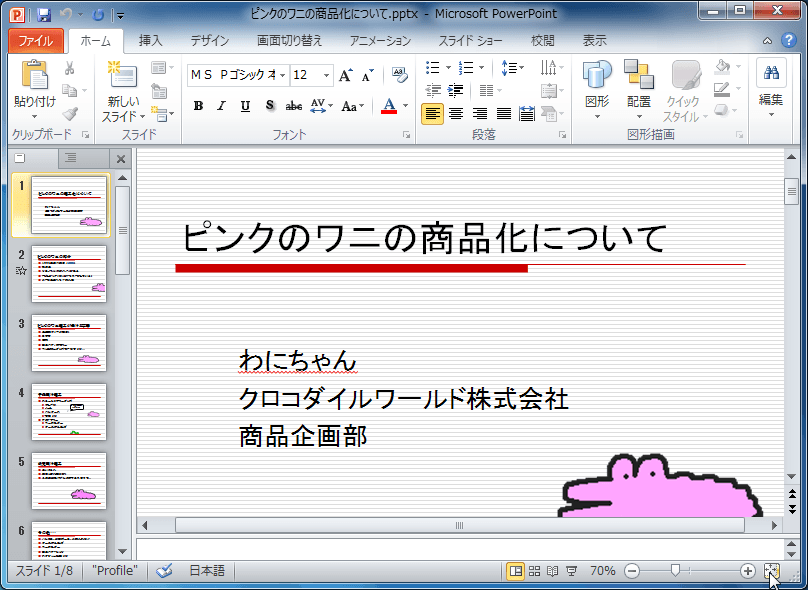Open the Shapes gallery icon
808x590 pixels.
coord(597,75)
